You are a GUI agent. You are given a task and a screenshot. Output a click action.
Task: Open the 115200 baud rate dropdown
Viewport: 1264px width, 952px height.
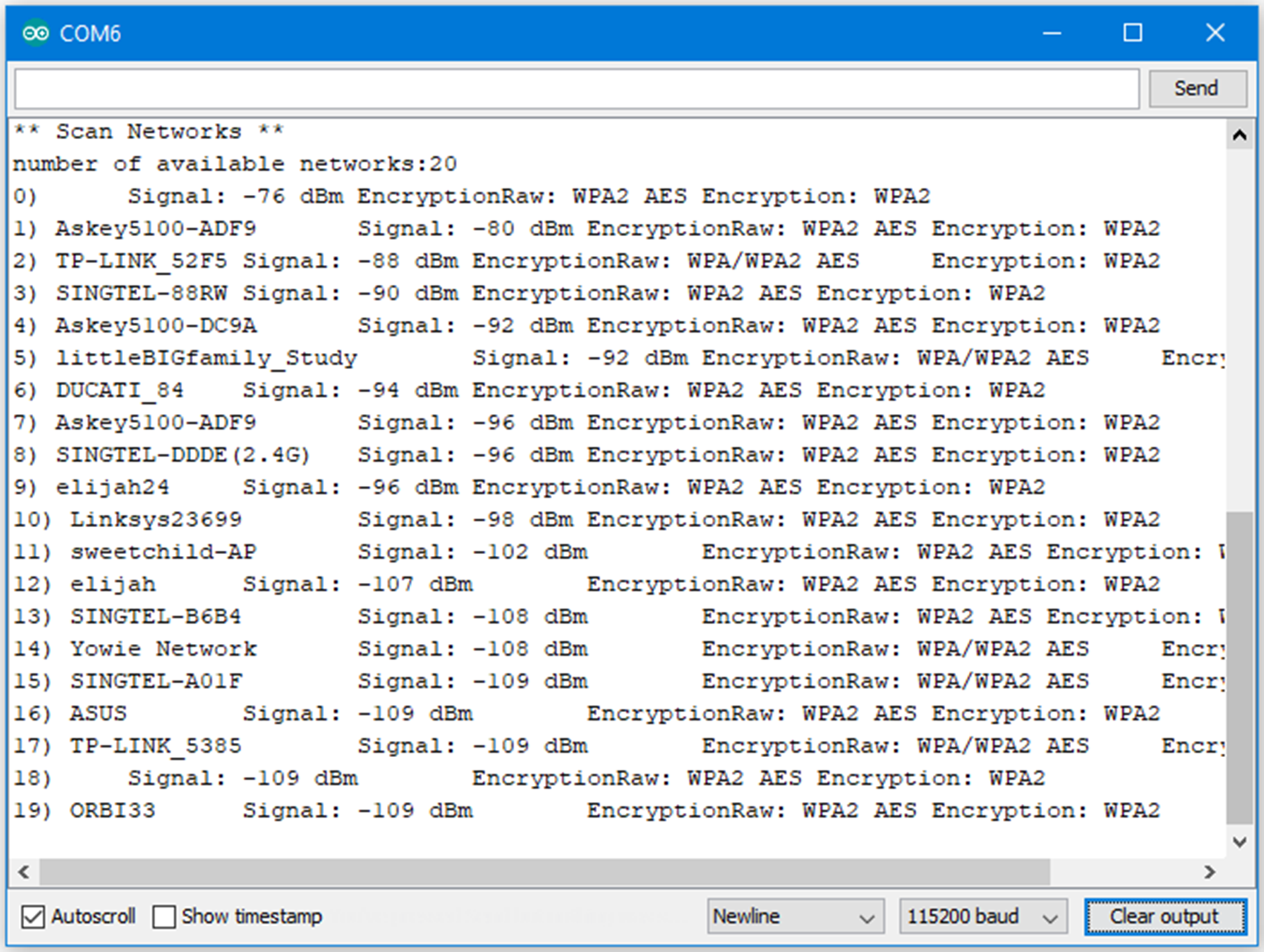tap(982, 916)
